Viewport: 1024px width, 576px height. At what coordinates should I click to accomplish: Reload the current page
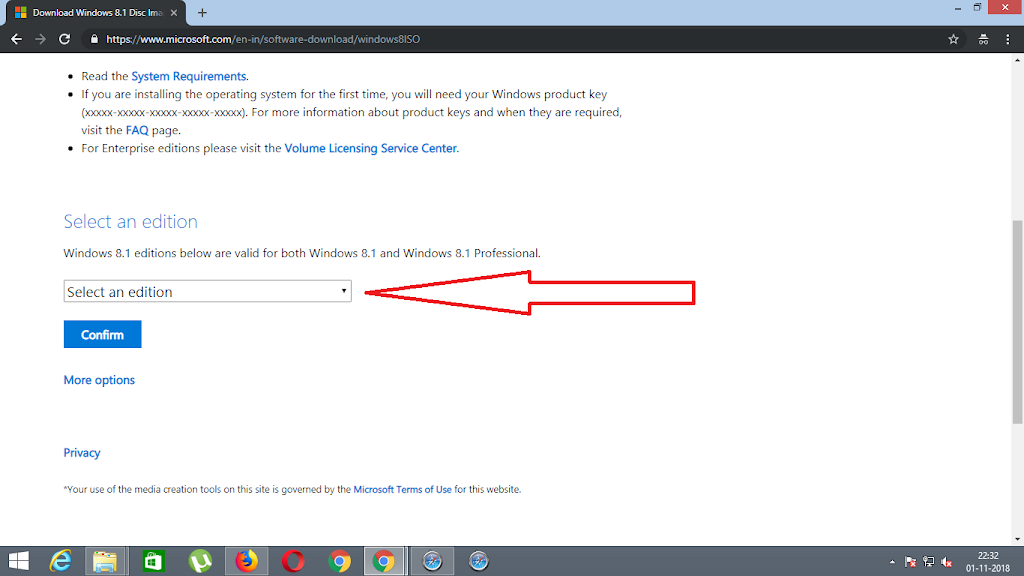pyautogui.click(x=65, y=39)
